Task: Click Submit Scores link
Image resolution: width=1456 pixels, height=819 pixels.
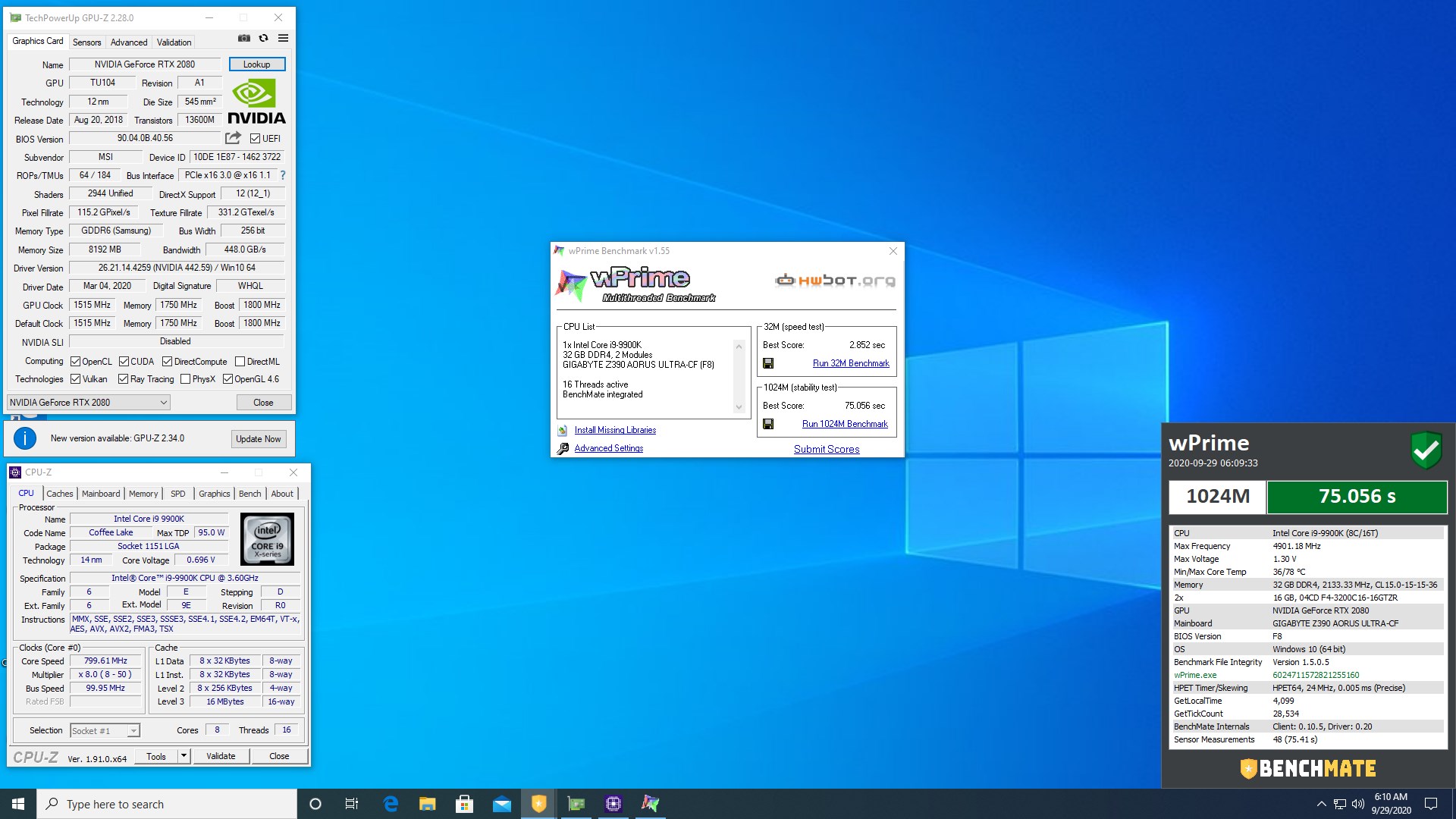Action: [827, 449]
